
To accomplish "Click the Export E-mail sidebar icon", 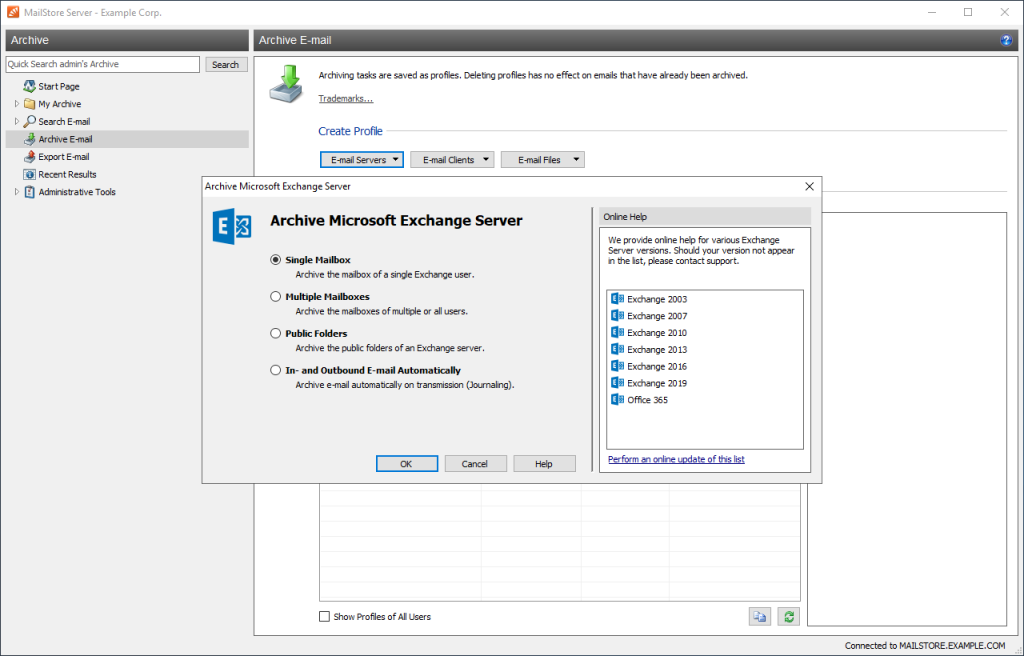I will point(30,157).
